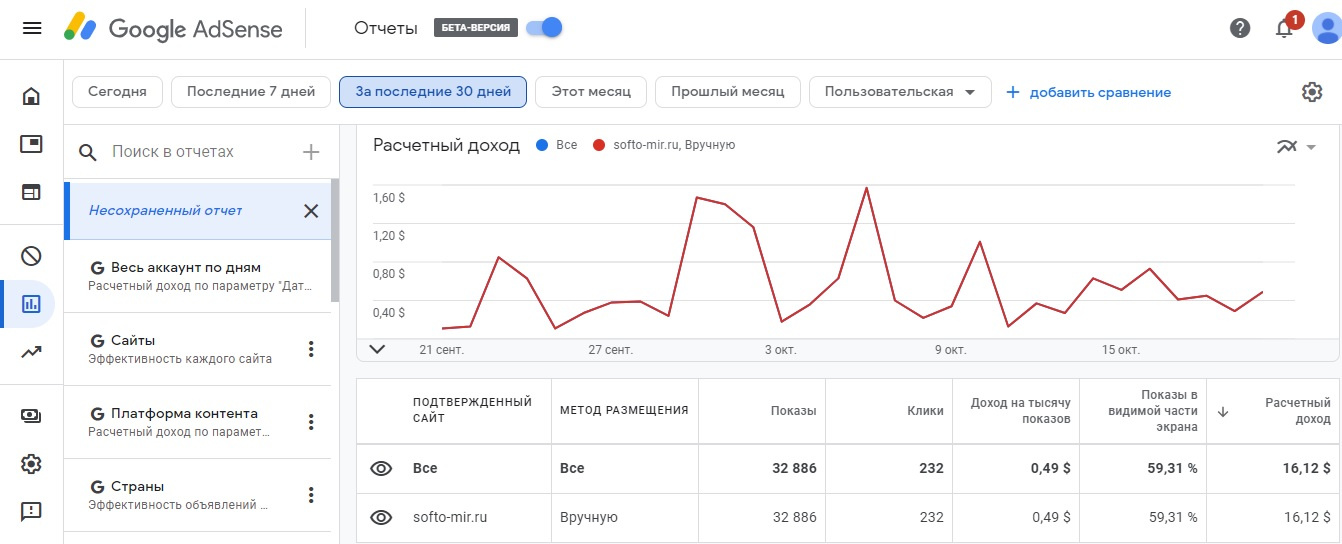
Task: Toggle visibility eye for the 'Все' row
Action: (x=380, y=468)
